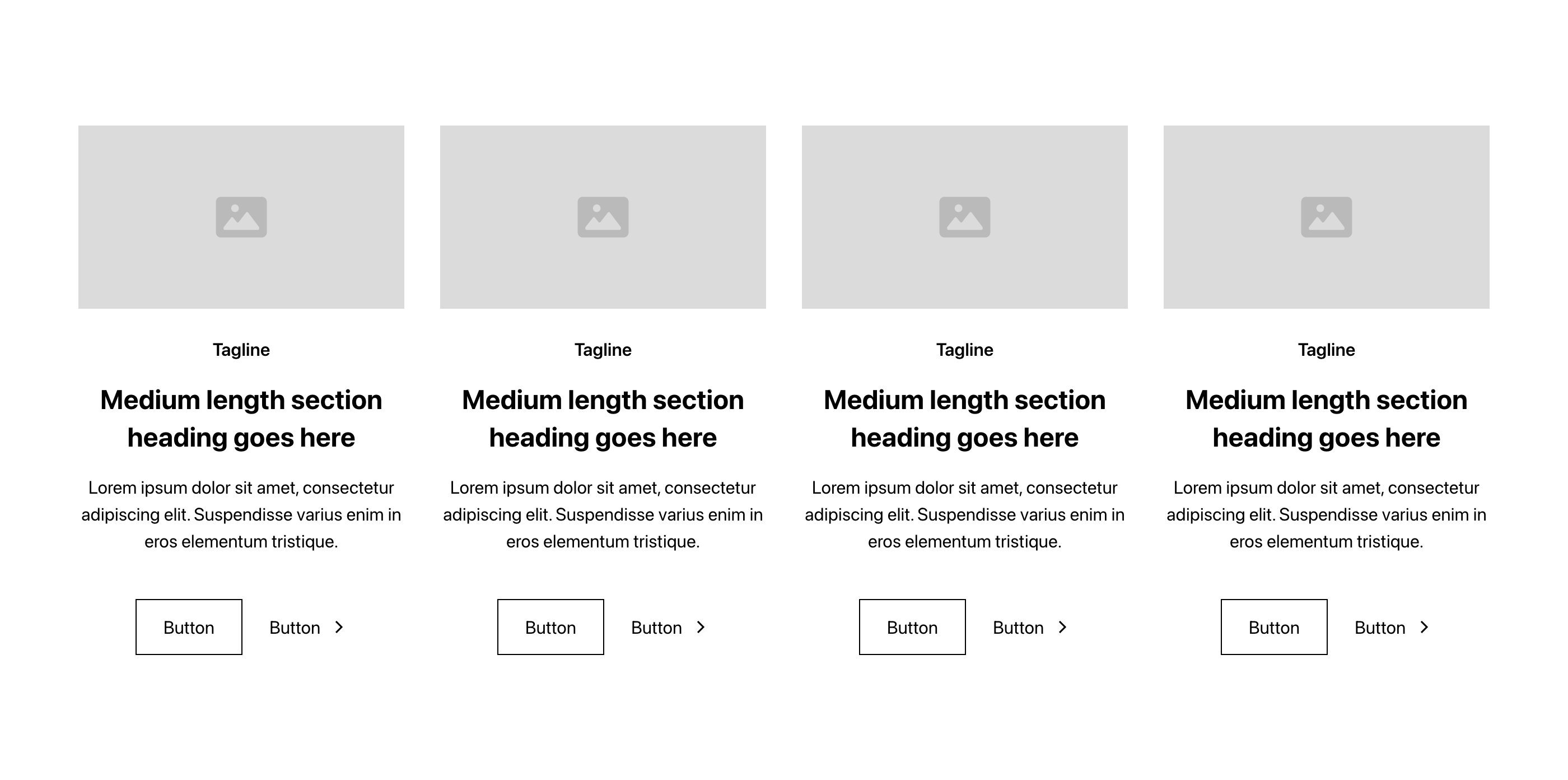Select the section heading in second card

(x=603, y=419)
